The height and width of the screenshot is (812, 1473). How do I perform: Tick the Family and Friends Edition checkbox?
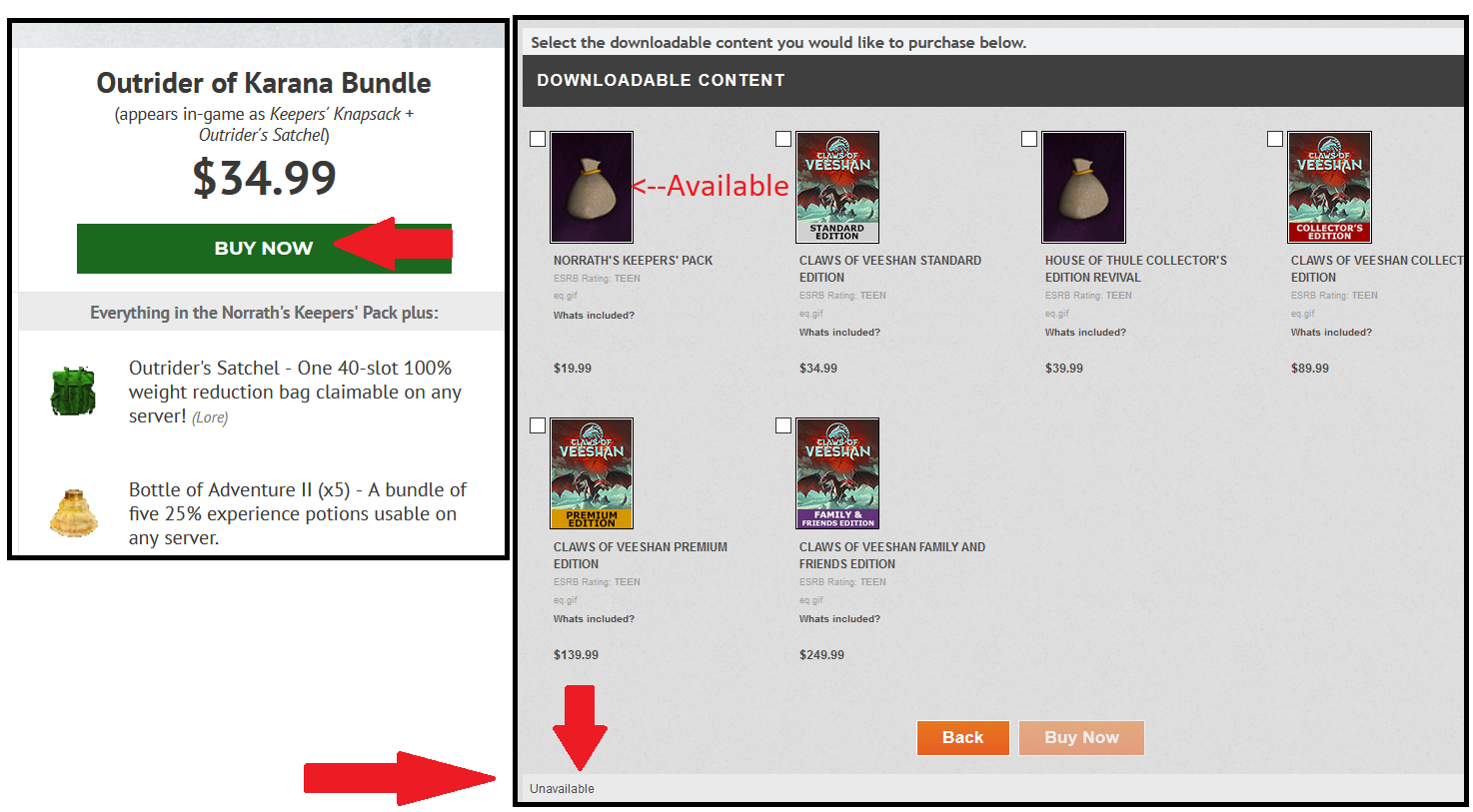pyautogui.click(x=783, y=425)
